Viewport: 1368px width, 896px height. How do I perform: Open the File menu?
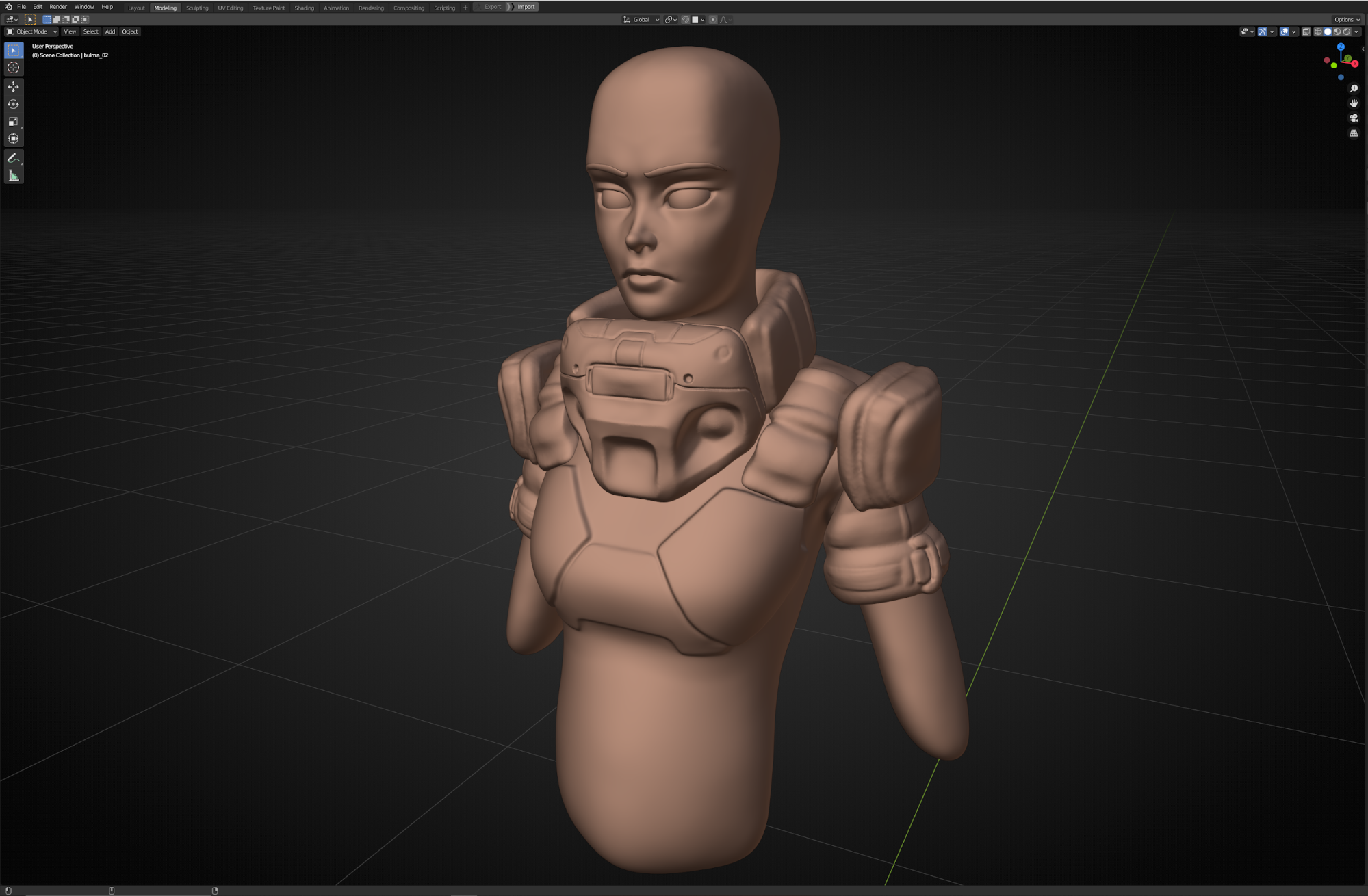pyautogui.click(x=21, y=7)
